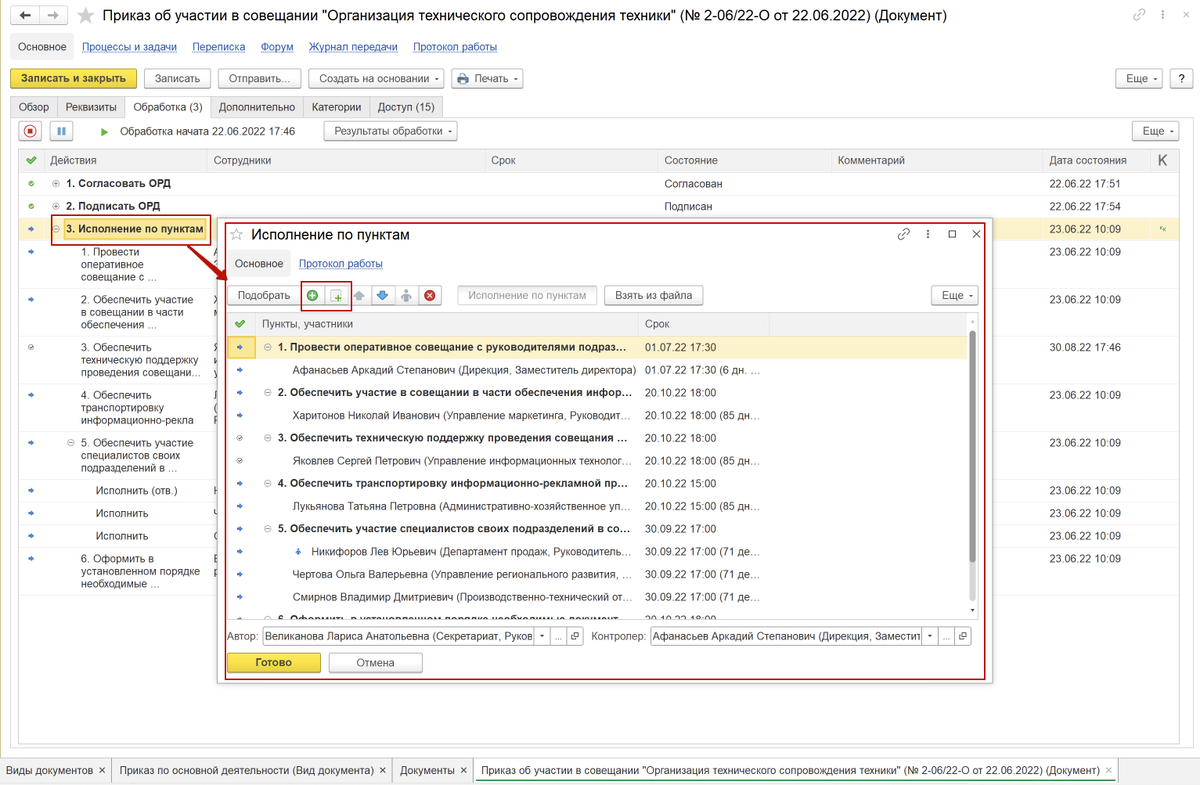1200x785 pixels.
Task: Pause processing with the pause icon
Action: [61, 131]
